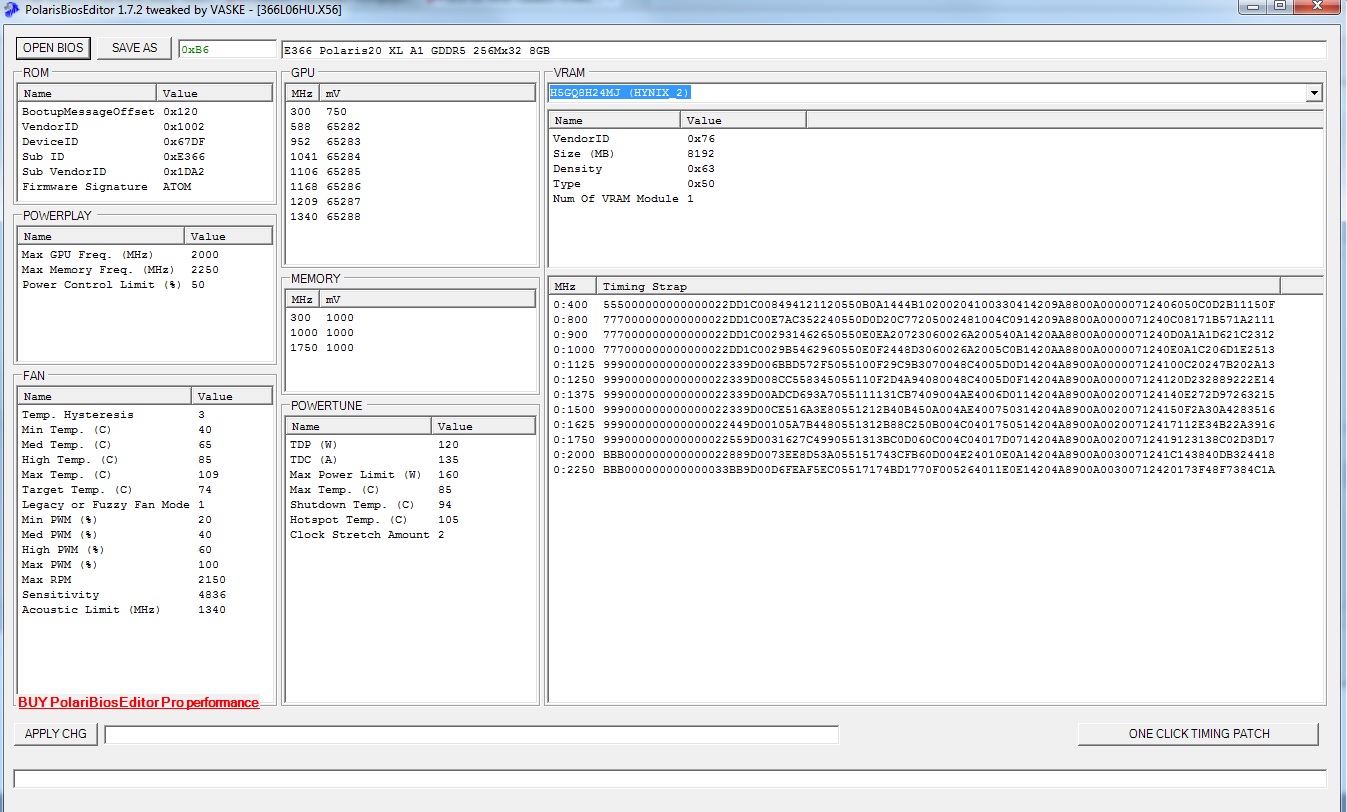Click the SAVE AS button

click(134, 48)
